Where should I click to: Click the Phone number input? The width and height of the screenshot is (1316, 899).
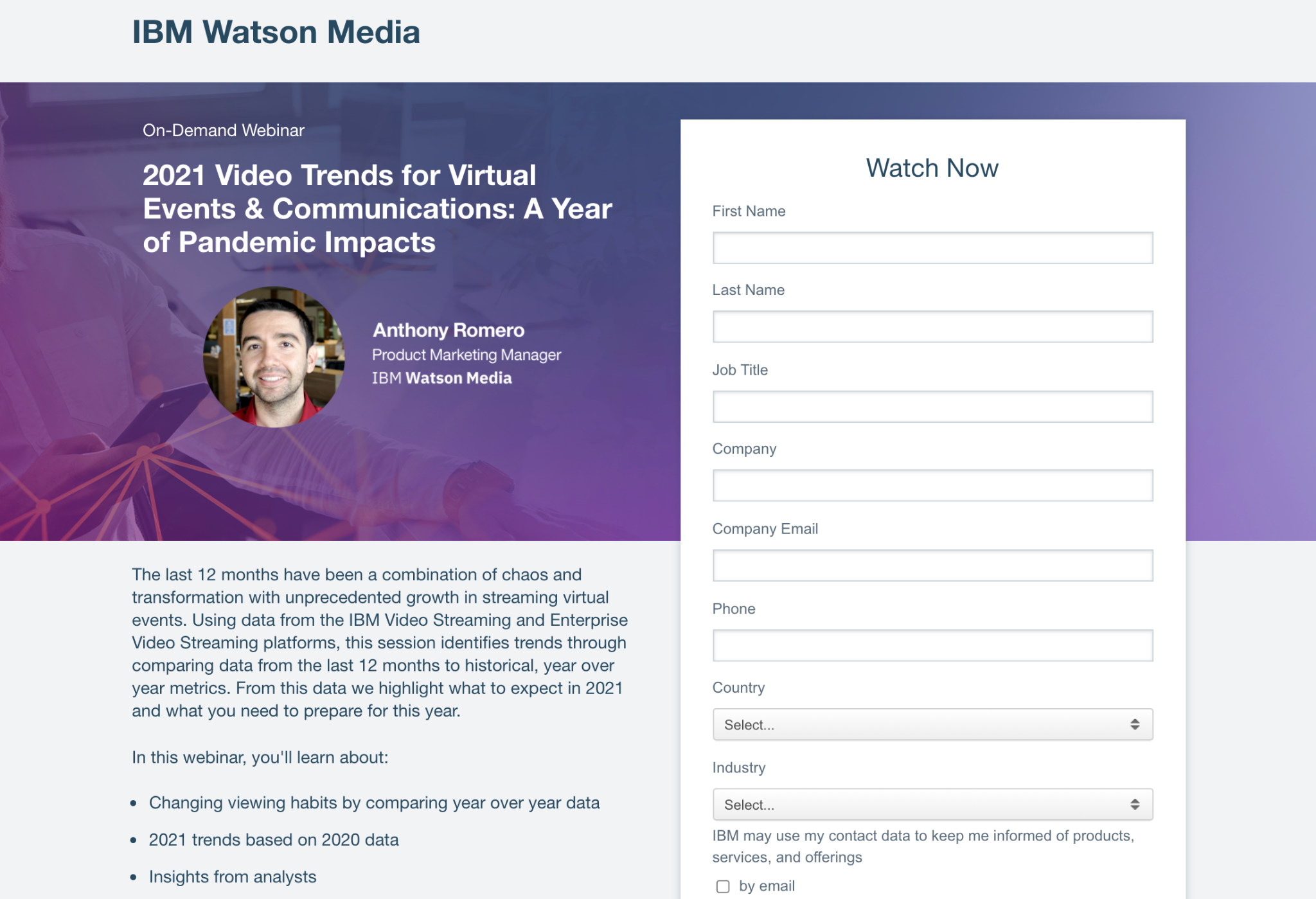932,645
